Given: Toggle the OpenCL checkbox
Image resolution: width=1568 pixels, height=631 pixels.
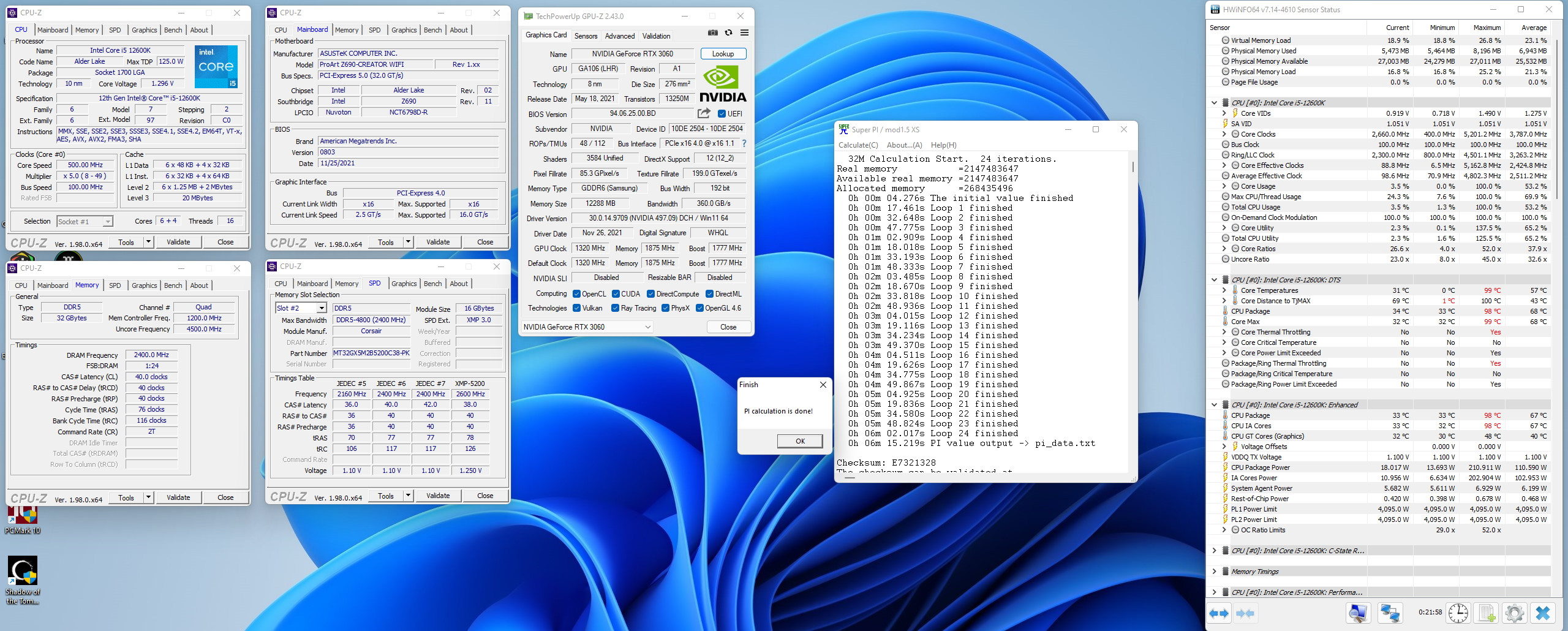Looking at the screenshot, I should (x=576, y=294).
